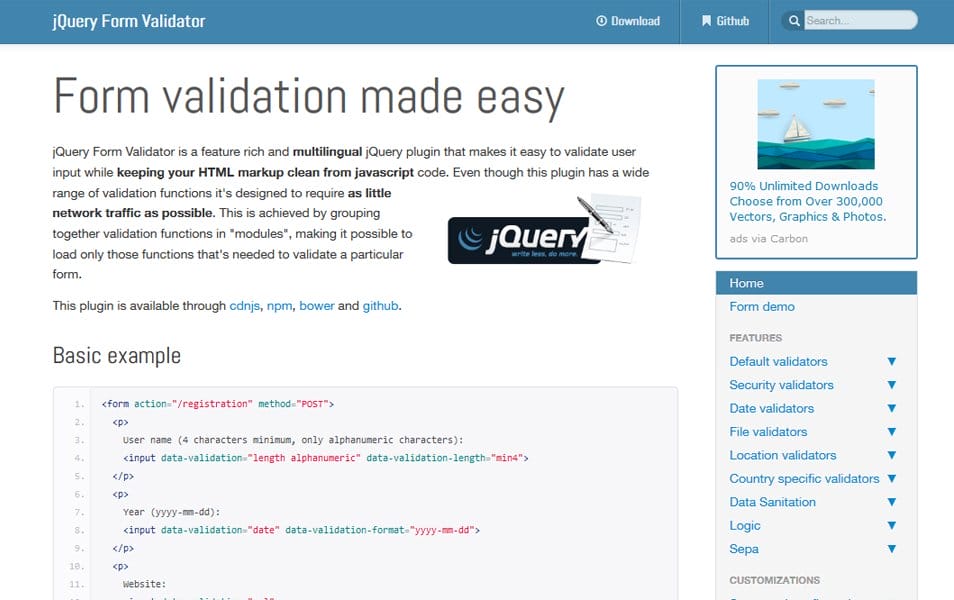Open the Form demo page
This screenshot has height=600, width=954.
pos(759,307)
